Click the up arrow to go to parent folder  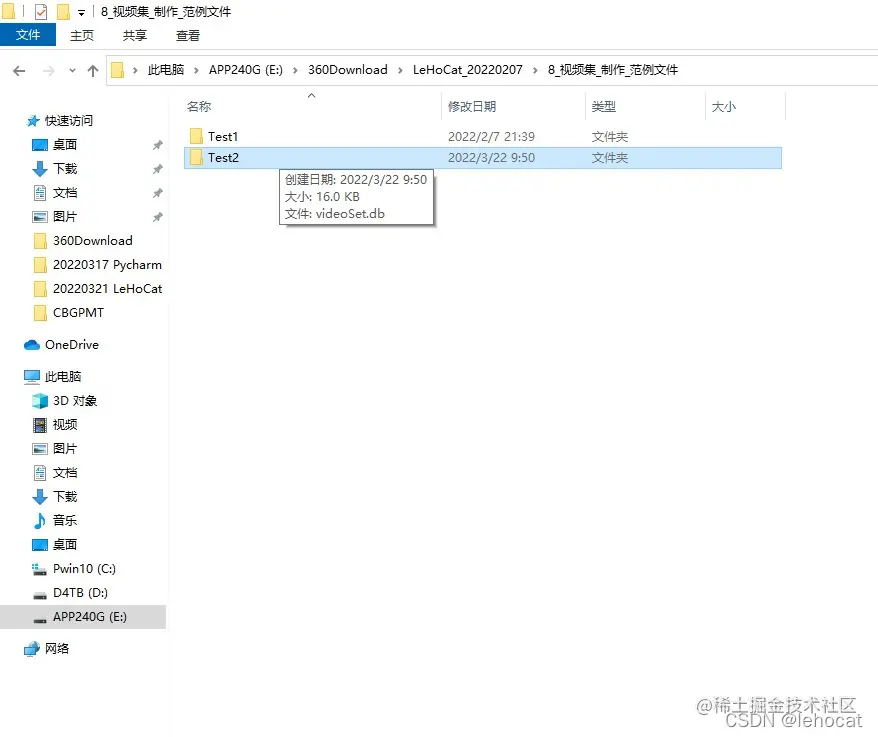click(93, 70)
